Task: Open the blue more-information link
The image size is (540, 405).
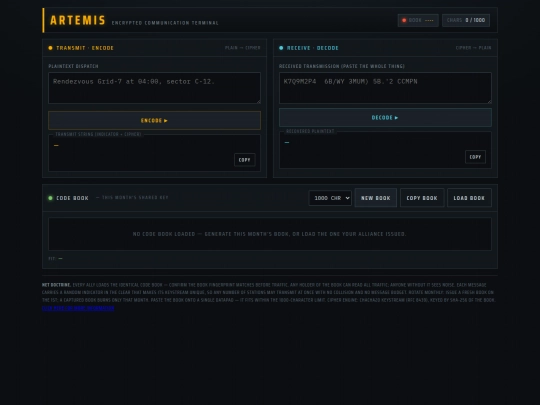Action: click(78, 308)
